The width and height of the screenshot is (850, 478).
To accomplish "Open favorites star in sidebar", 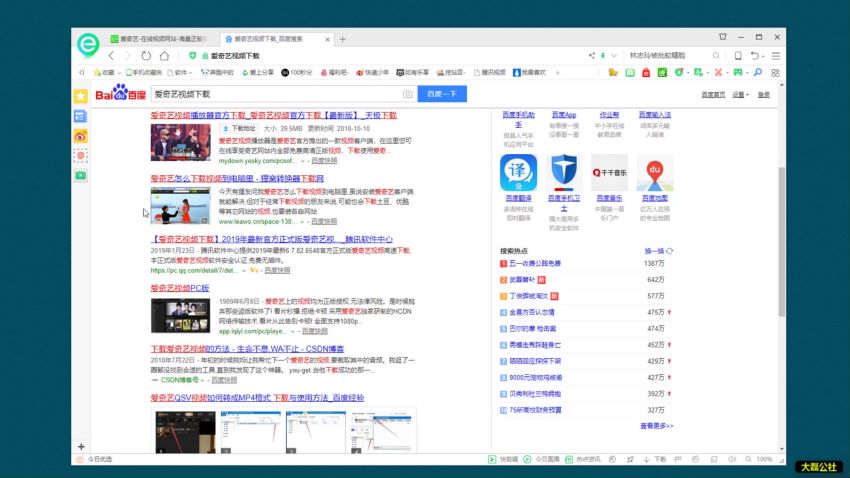I will coord(81,96).
